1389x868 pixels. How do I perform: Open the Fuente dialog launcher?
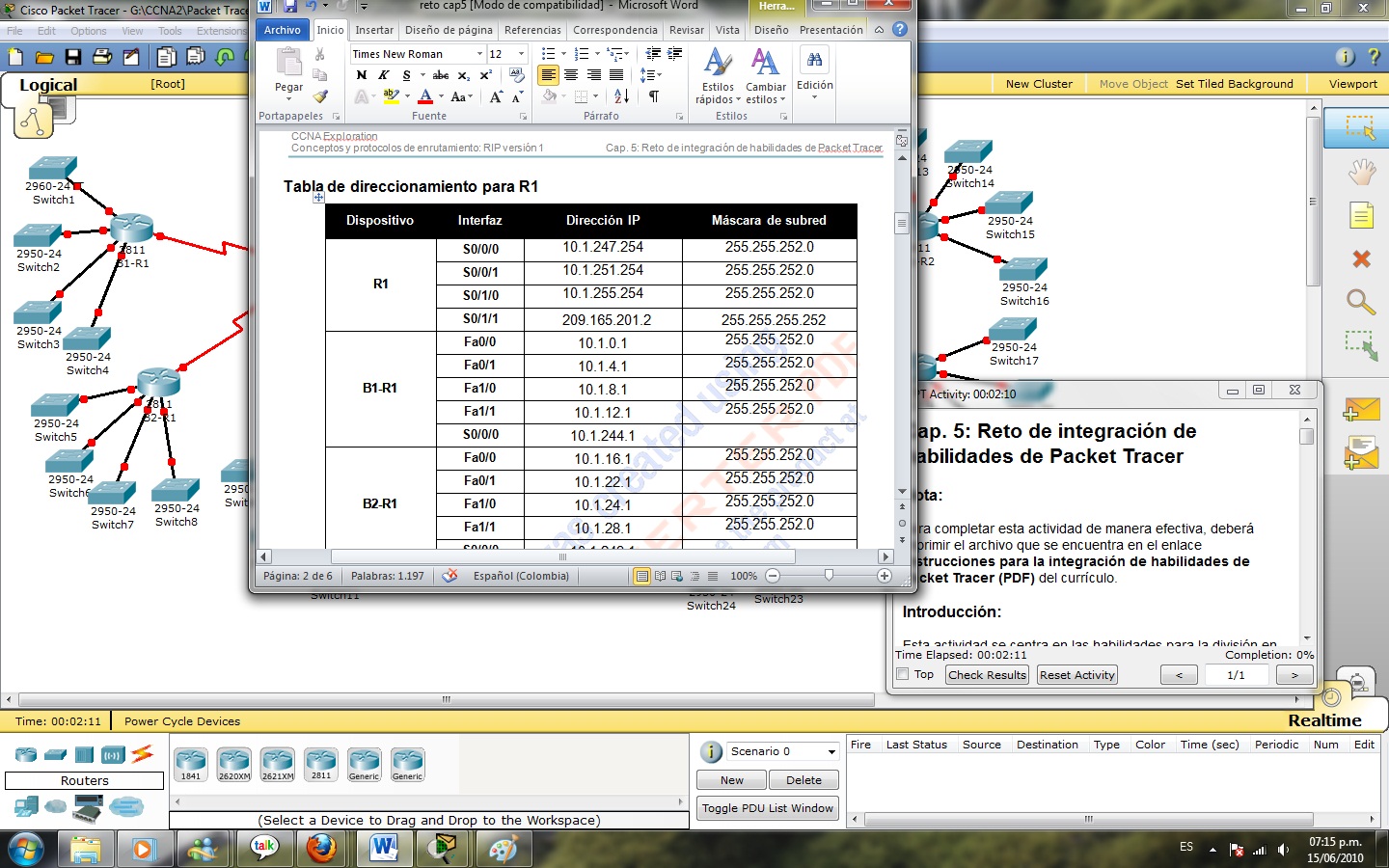(x=524, y=117)
